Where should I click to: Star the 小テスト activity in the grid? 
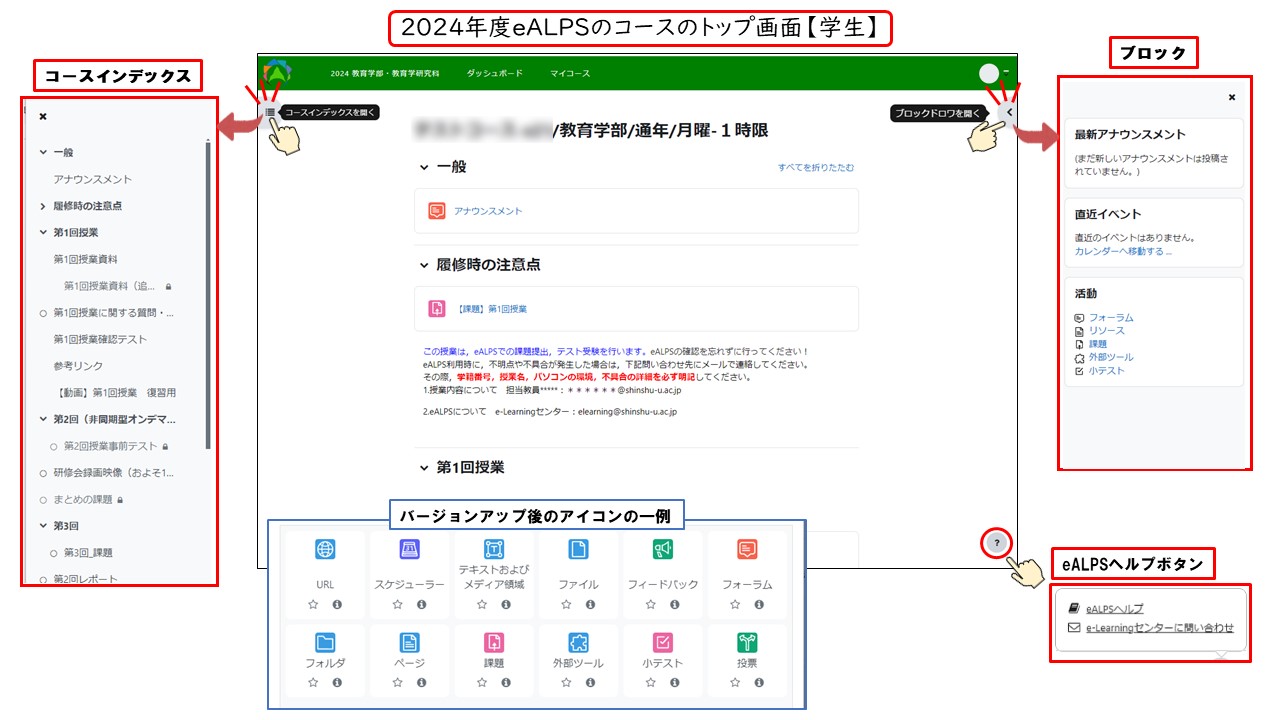[x=651, y=682]
